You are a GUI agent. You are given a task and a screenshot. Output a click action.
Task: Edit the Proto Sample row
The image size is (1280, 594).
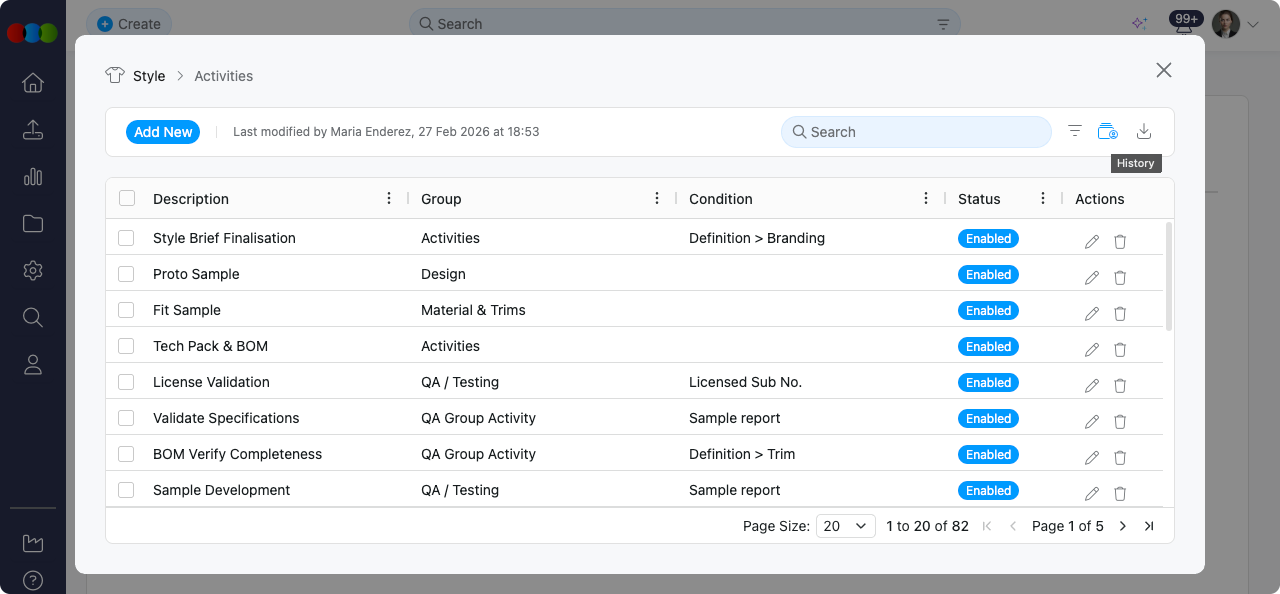pos(1091,277)
